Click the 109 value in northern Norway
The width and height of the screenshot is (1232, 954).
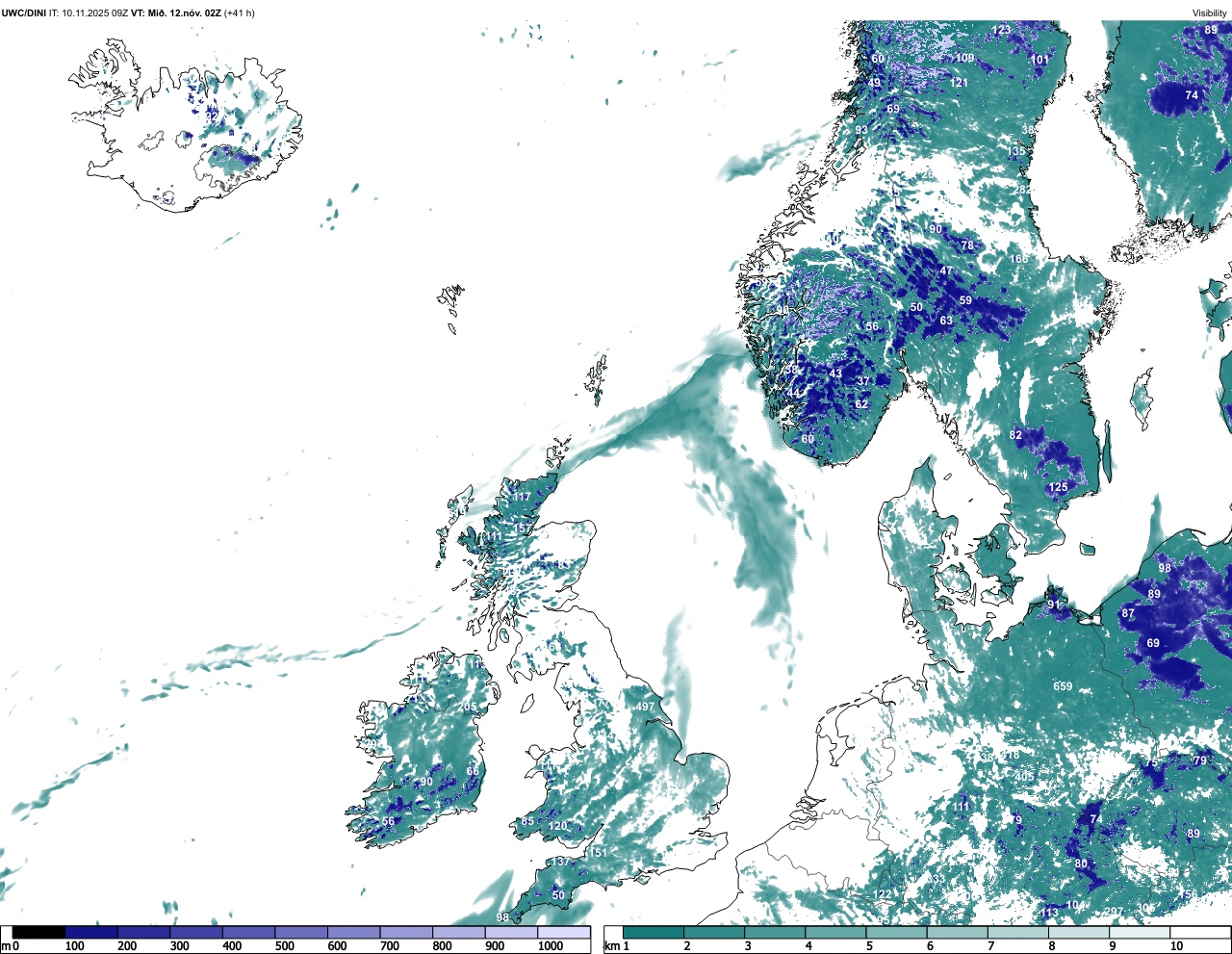(x=964, y=58)
